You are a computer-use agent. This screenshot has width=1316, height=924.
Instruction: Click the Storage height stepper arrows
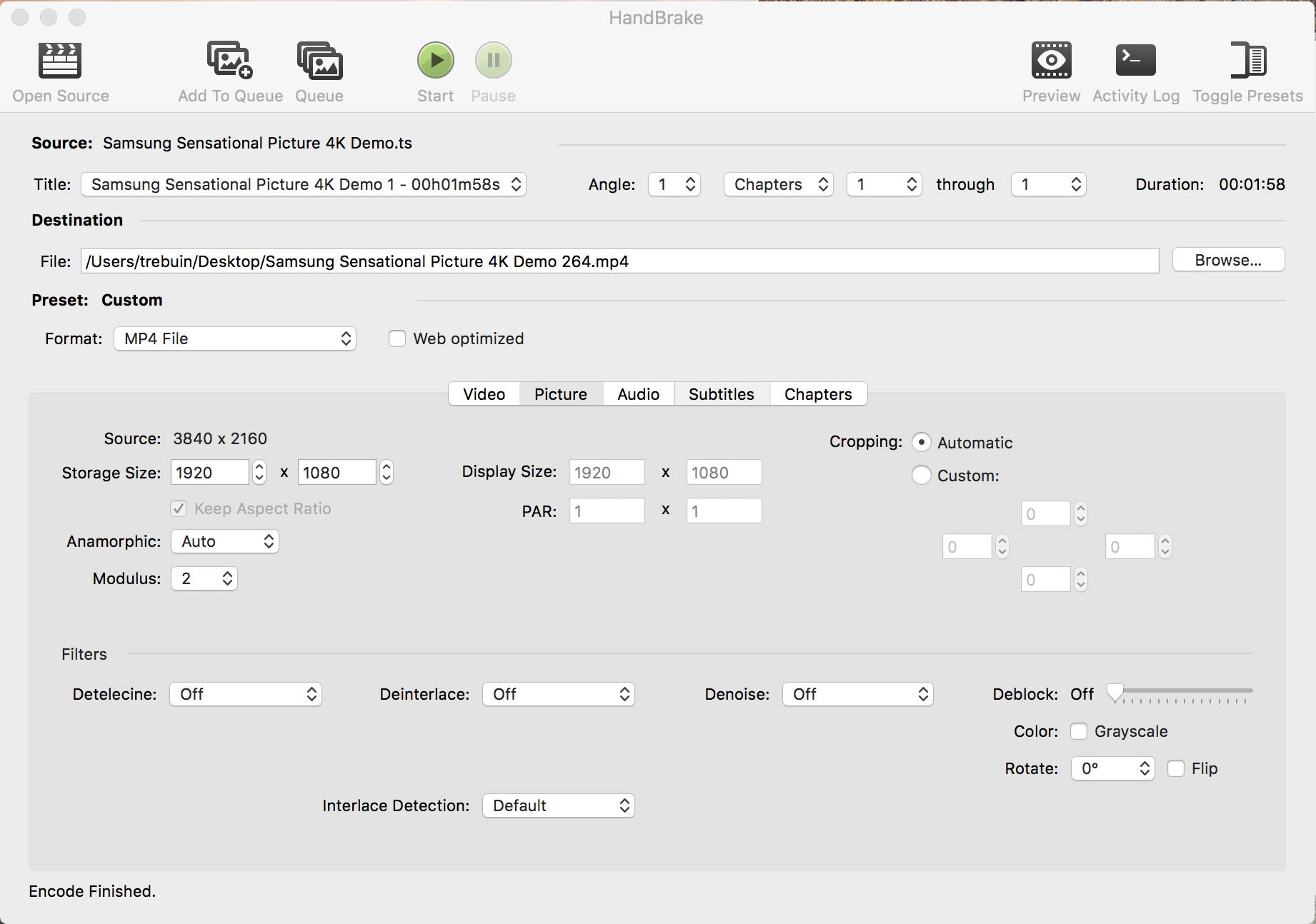(x=387, y=473)
